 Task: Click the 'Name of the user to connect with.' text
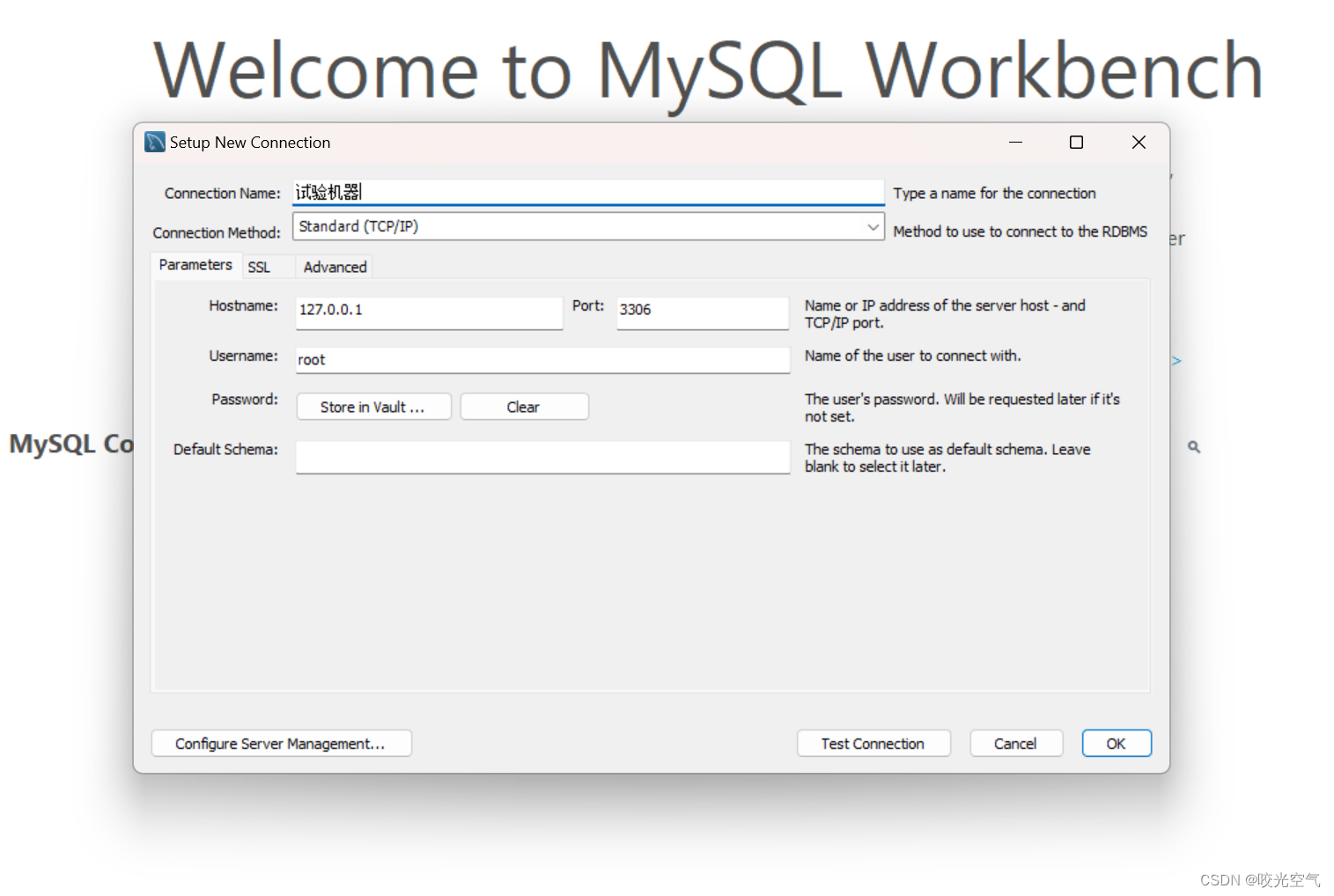coord(912,356)
